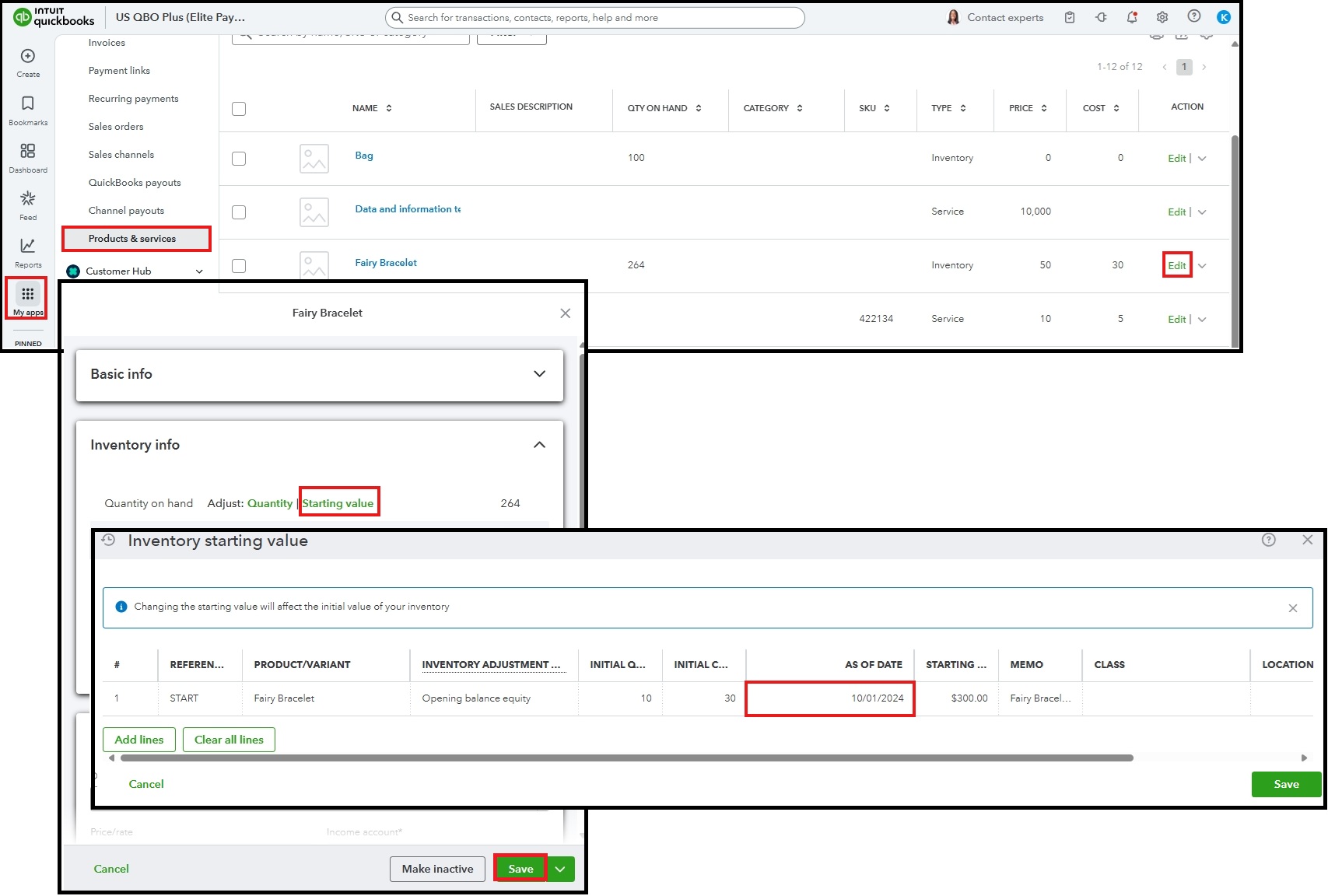Click the Starting value adjust link
The image size is (1328, 896).
pos(338,503)
